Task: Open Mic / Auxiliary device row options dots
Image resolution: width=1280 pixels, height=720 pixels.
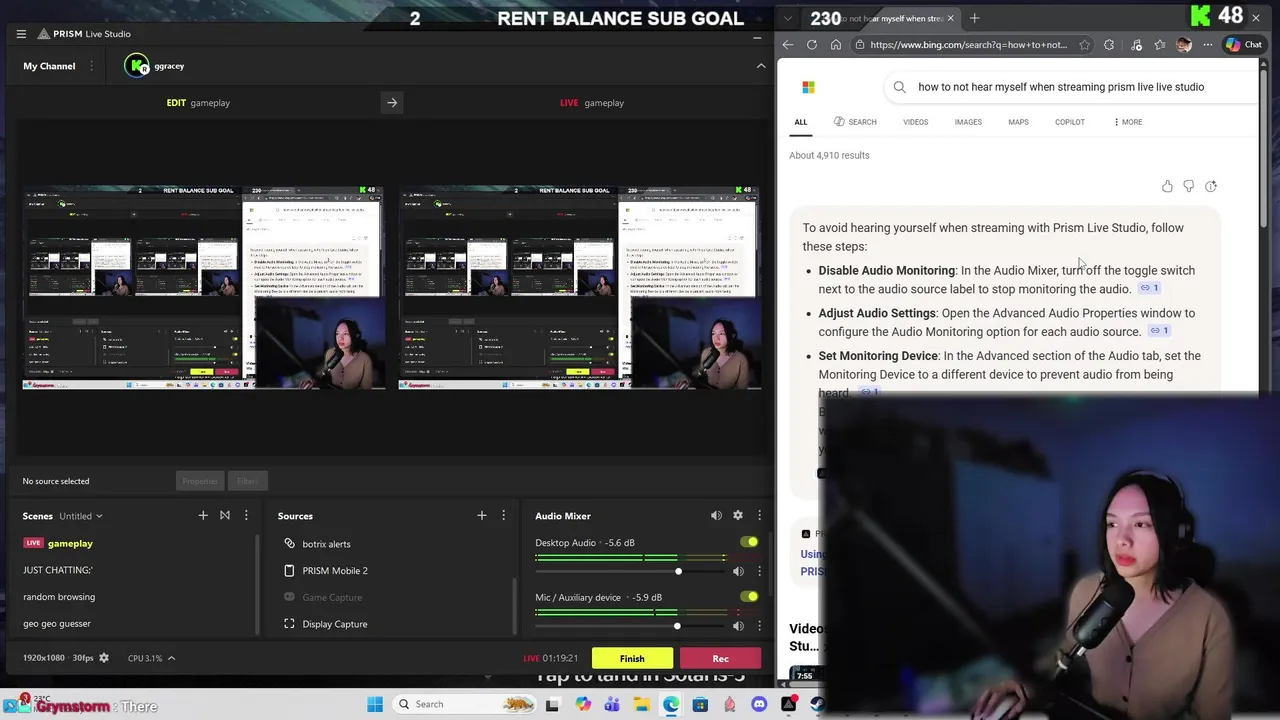Action: point(759,626)
